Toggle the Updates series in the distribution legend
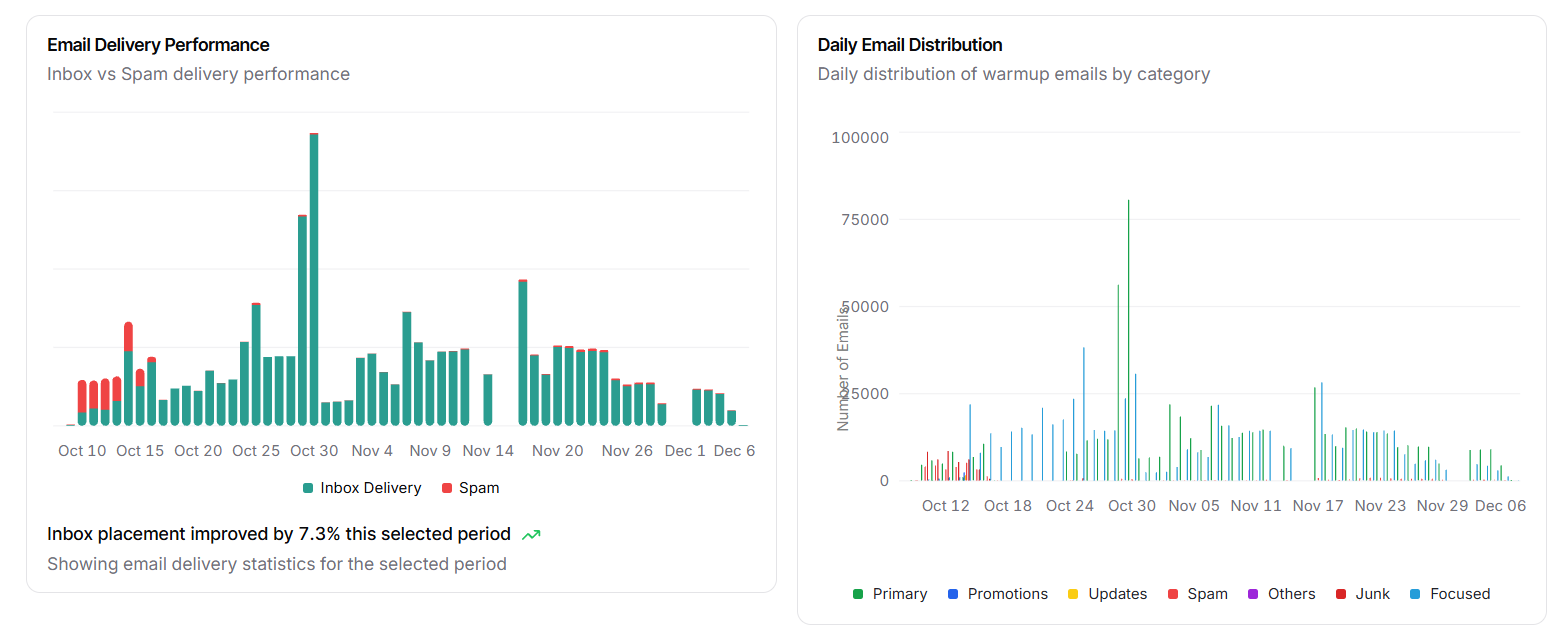The height and width of the screenshot is (633, 1561). pos(1117,594)
